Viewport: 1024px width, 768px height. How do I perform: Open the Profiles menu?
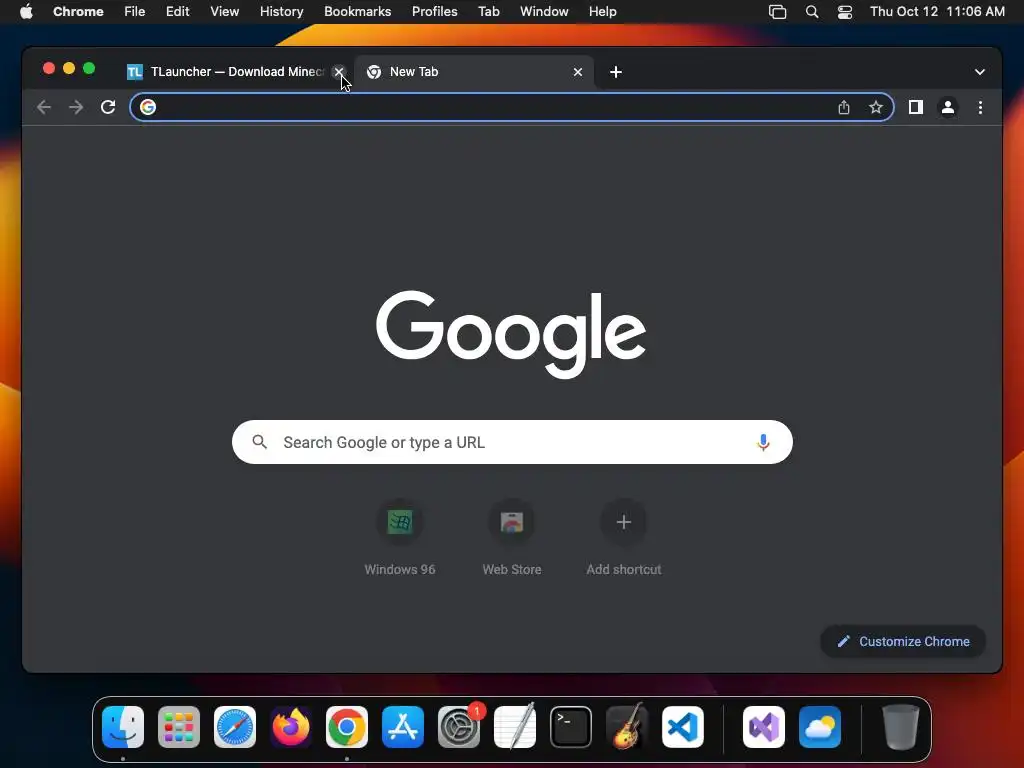coord(434,12)
